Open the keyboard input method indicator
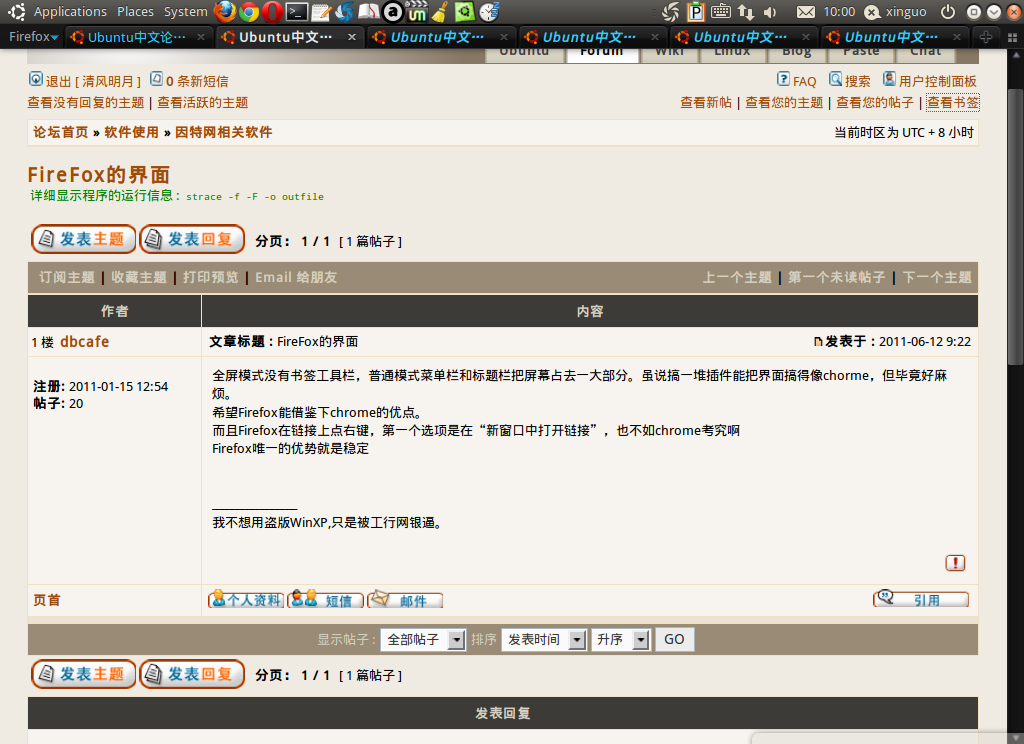 (x=720, y=11)
